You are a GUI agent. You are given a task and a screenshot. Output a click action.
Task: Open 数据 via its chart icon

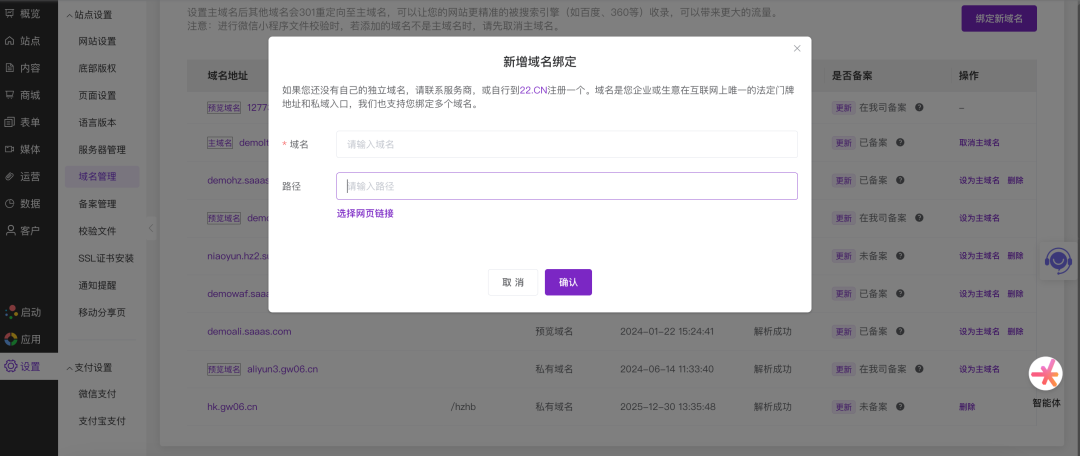point(11,203)
